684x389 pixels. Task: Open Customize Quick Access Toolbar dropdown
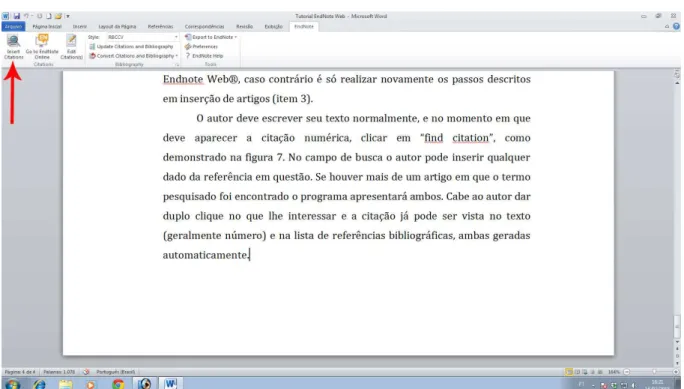pos(68,16)
